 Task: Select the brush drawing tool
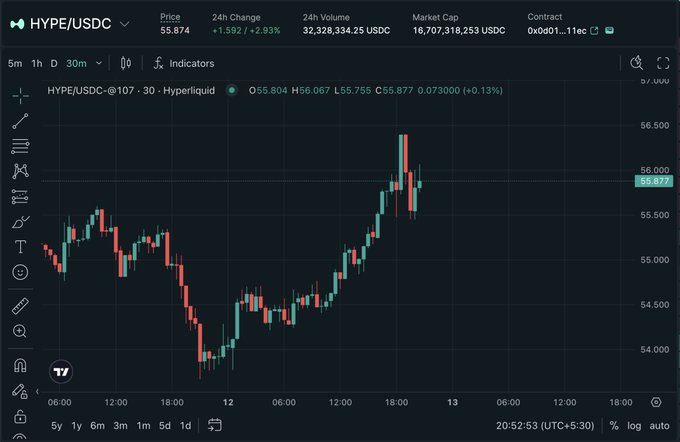(20, 222)
